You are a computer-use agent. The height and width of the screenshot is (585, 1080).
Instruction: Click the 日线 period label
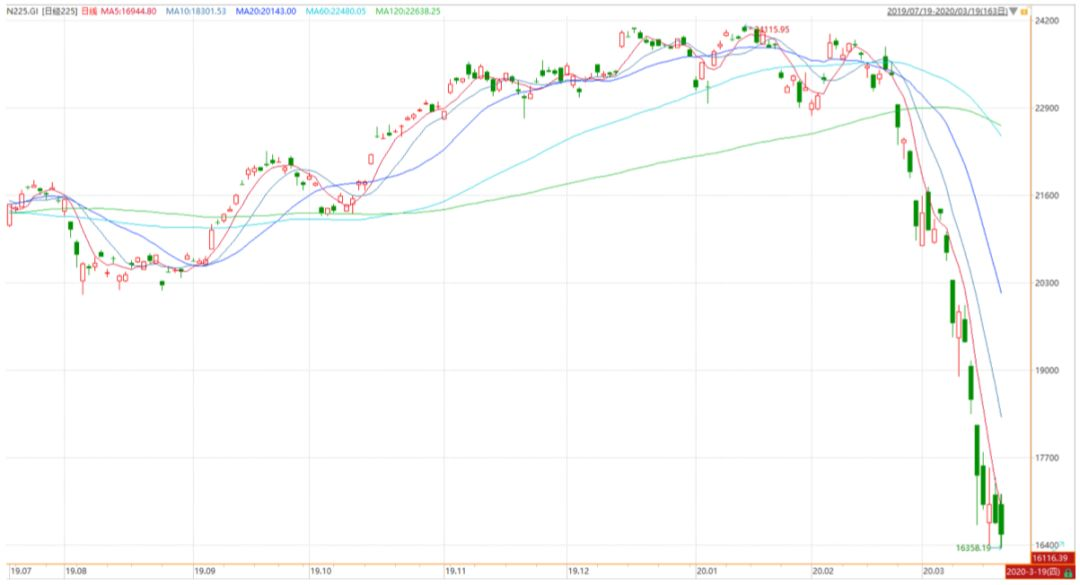89,11
